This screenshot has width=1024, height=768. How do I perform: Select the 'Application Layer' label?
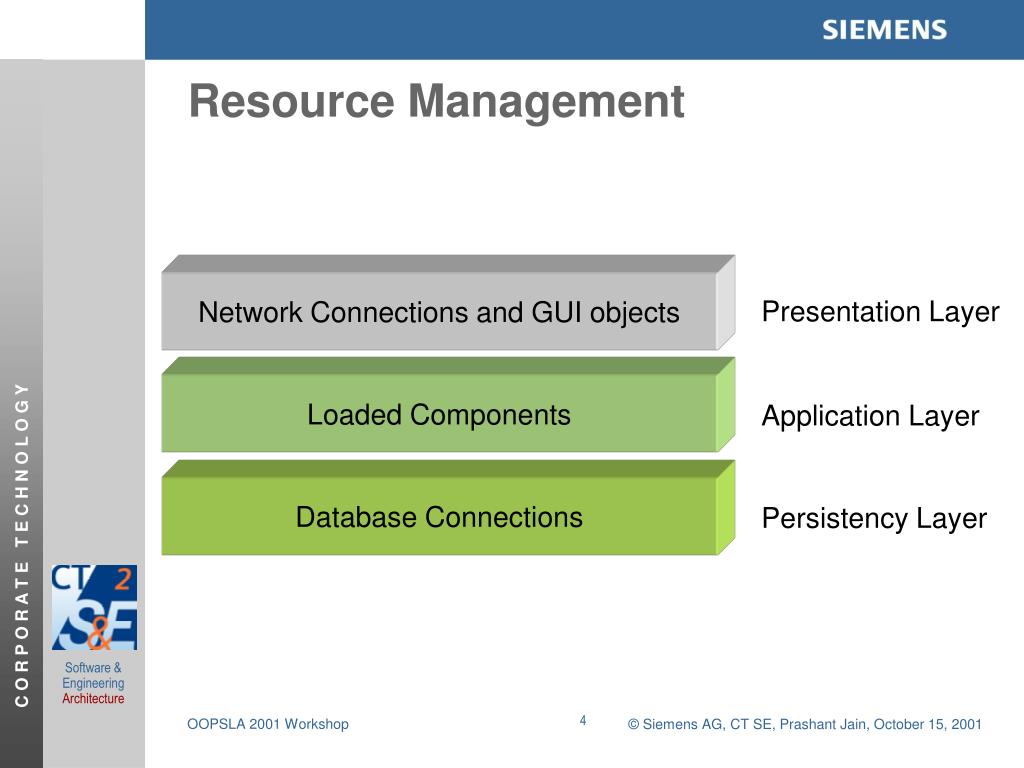(x=871, y=416)
